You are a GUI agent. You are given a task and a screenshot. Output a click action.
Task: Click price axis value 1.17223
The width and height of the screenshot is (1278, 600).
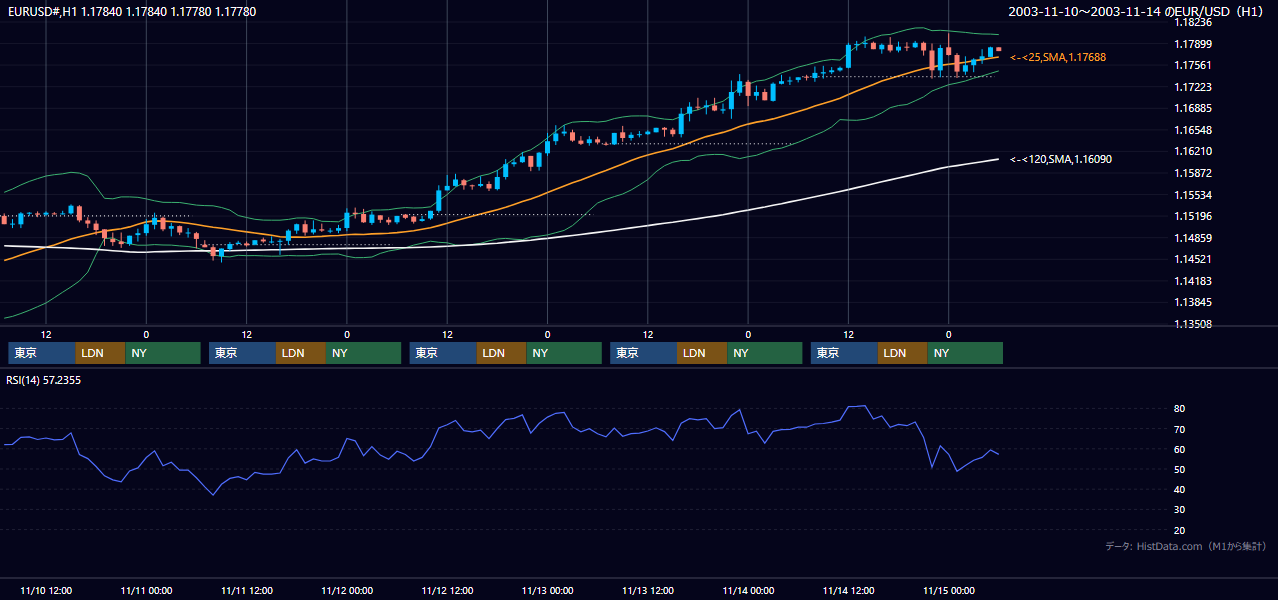pos(1192,87)
